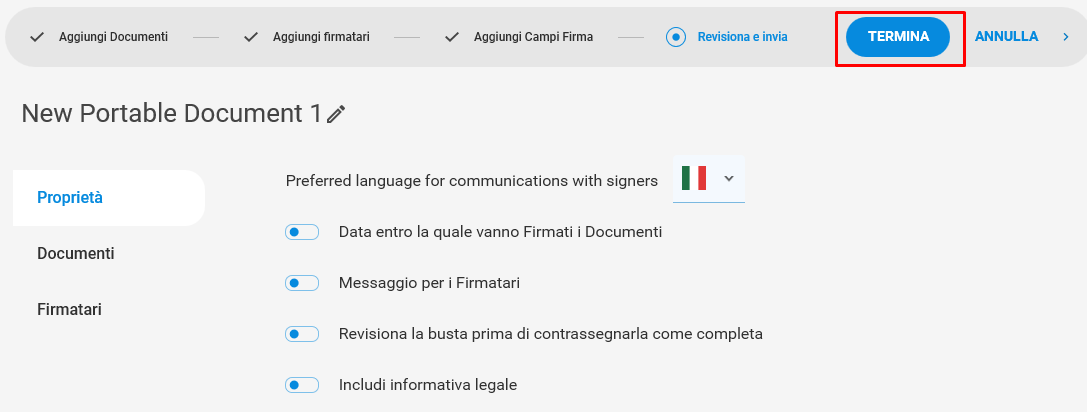Click the checkmark icon beside Aggiungi Campi Firma

click(452, 37)
